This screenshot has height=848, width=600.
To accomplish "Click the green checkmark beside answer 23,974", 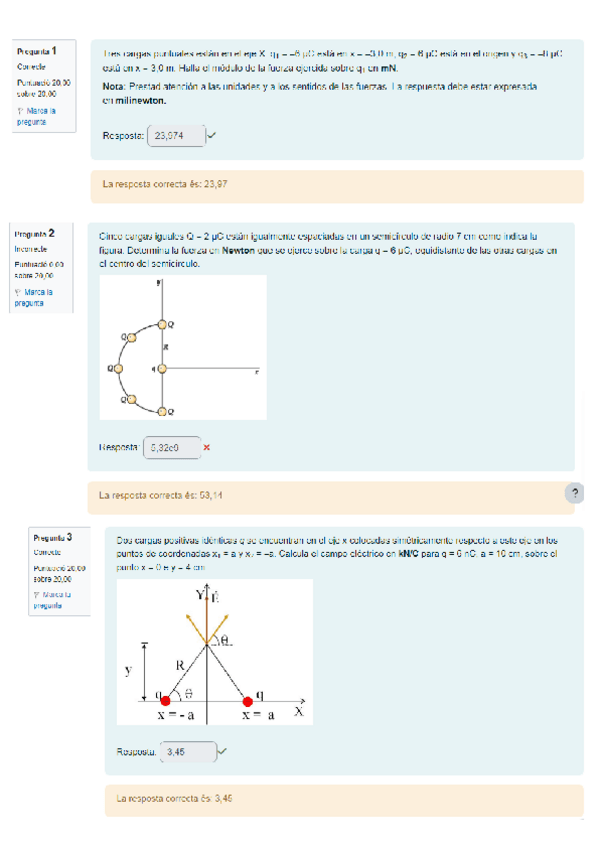I will (212, 135).
